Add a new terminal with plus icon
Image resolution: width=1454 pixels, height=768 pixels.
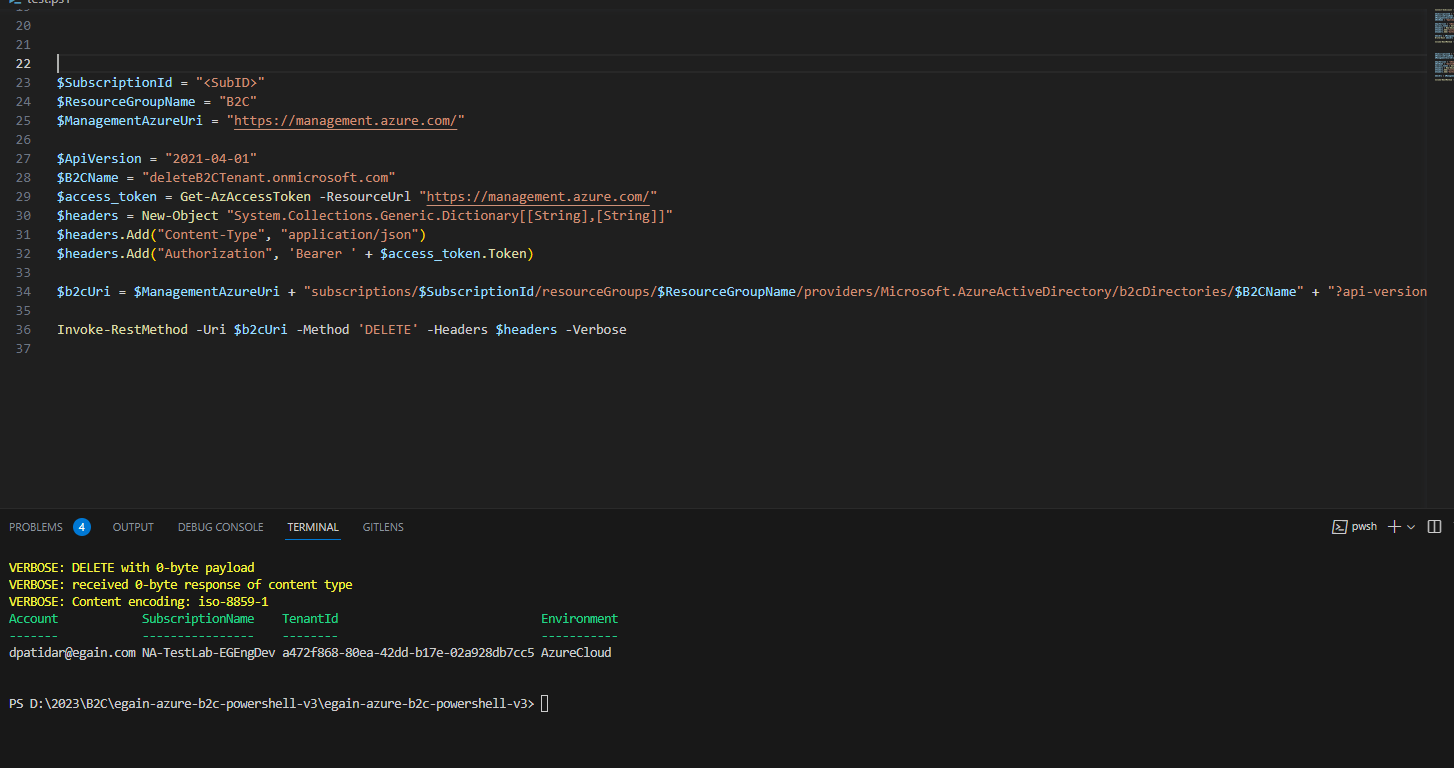[x=1394, y=527]
